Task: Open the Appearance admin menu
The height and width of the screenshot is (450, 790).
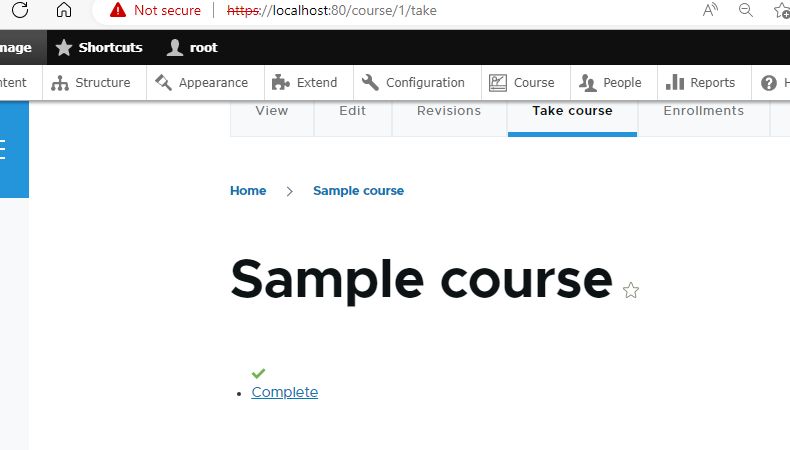Action: click(202, 83)
